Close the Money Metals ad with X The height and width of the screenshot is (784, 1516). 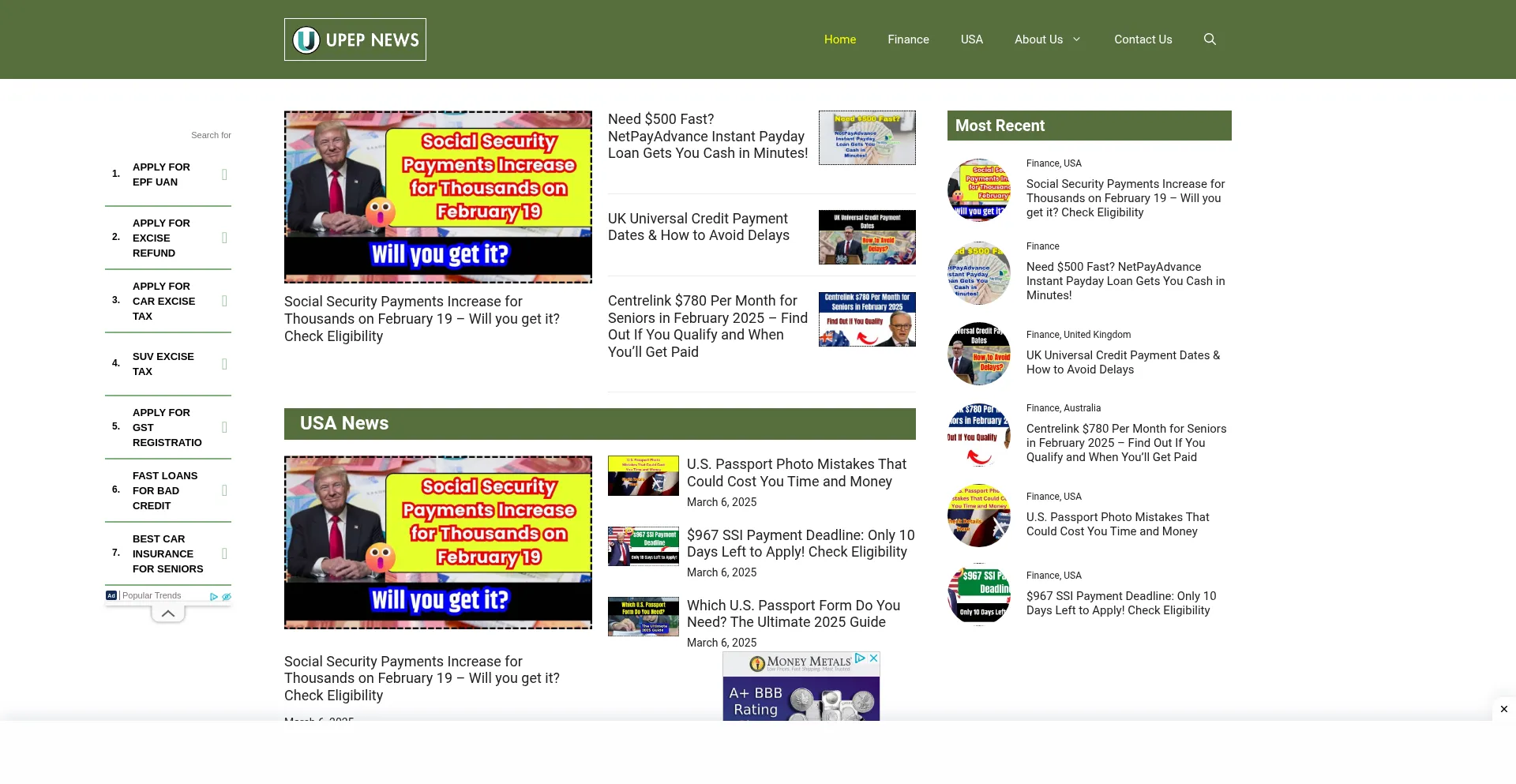874,658
